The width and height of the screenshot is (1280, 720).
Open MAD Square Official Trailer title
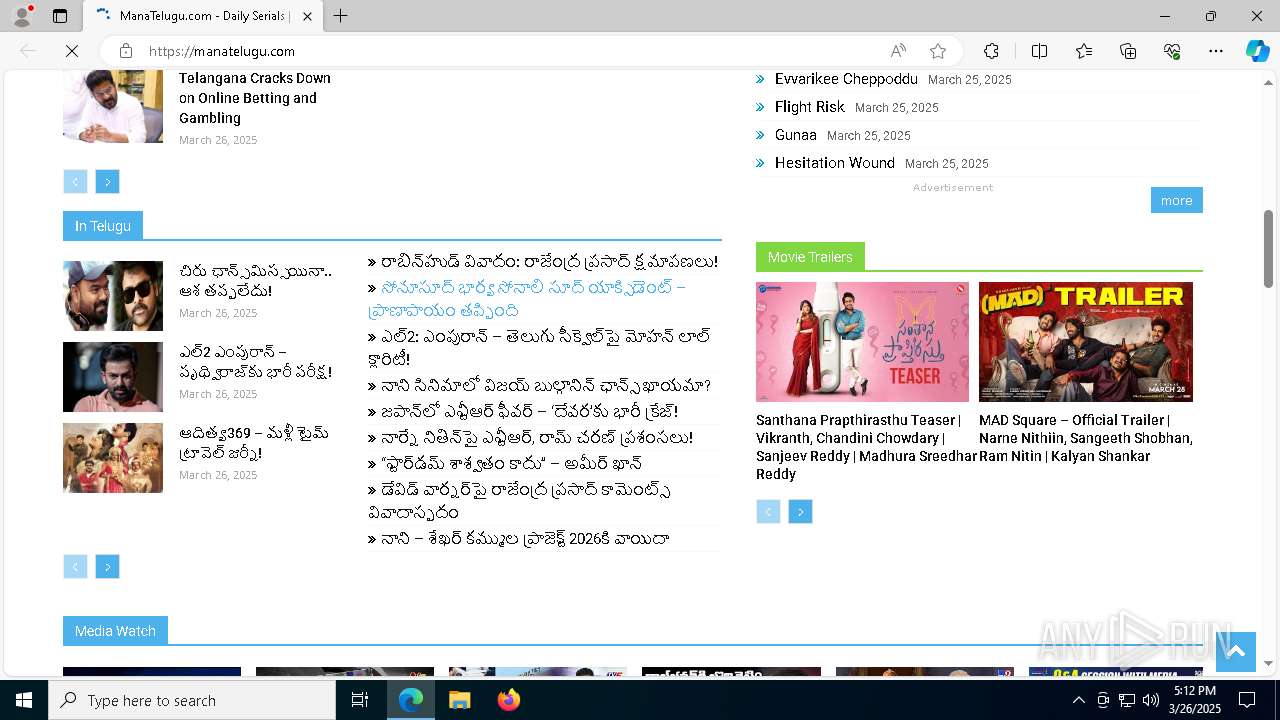1086,438
